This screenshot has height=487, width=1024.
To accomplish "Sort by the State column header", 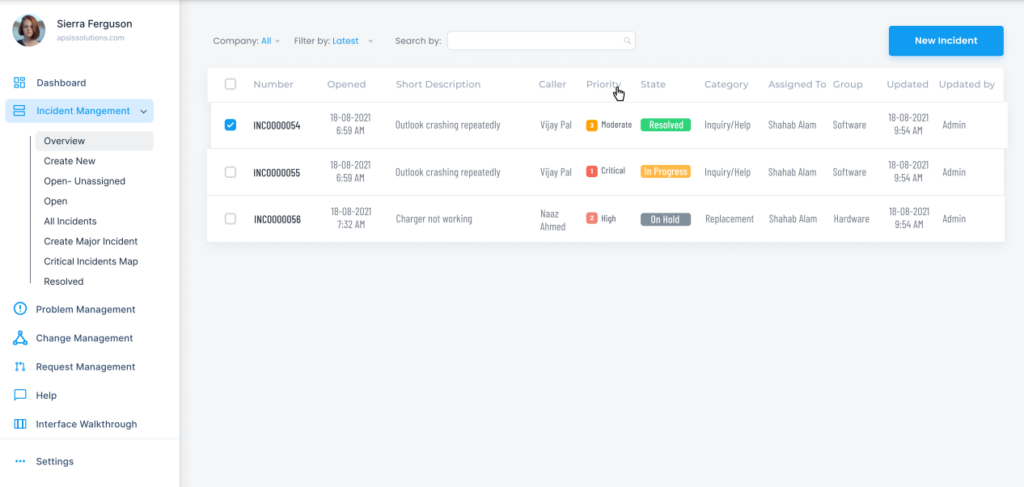I will point(653,84).
